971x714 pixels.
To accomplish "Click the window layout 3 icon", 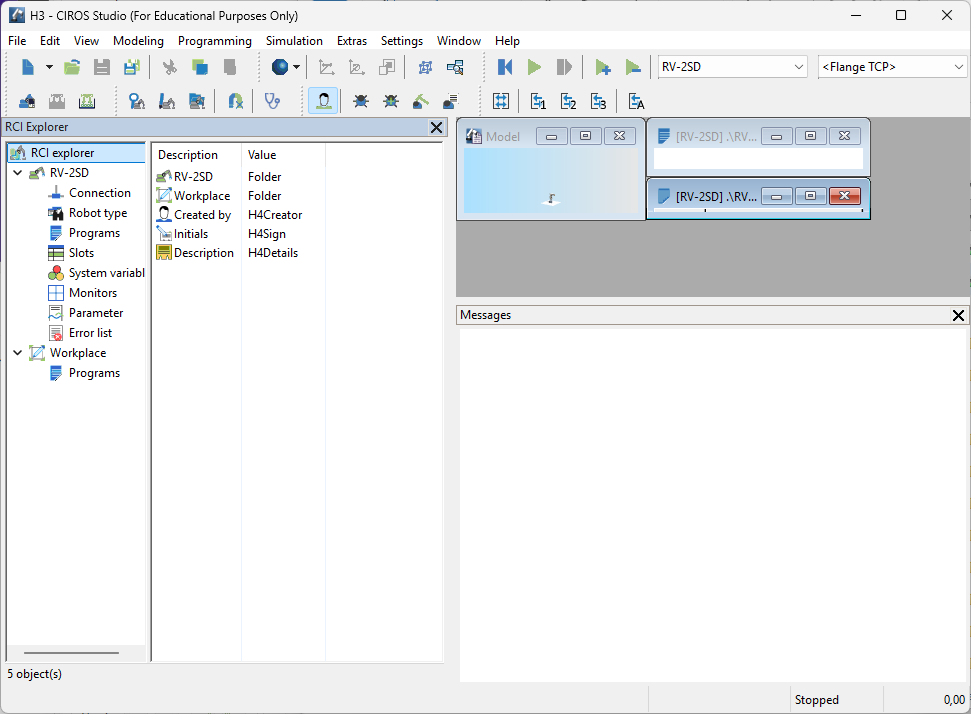I will pyautogui.click(x=598, y=101).
